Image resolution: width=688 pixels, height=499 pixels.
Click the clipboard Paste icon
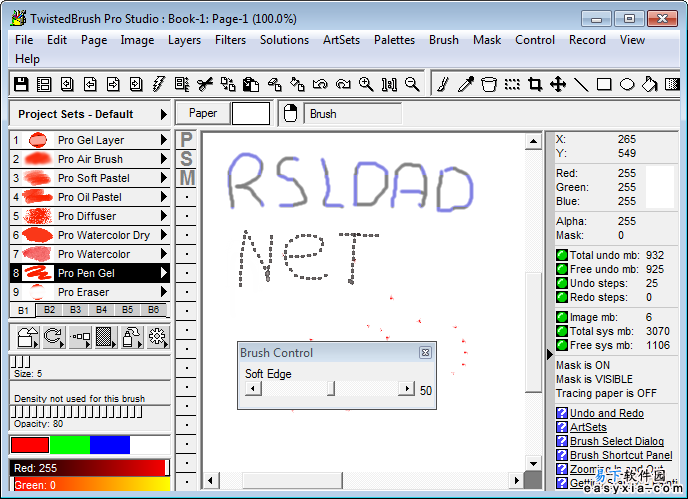[x=251, y=84]
